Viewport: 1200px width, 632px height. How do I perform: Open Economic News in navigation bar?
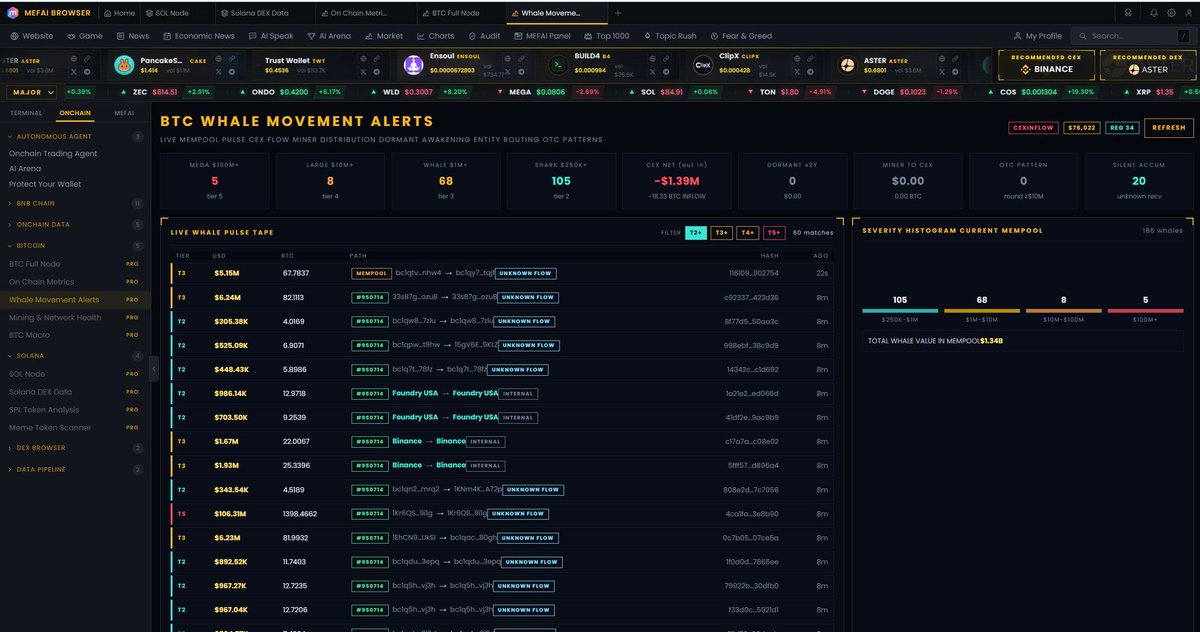click(x=198, y=36)
